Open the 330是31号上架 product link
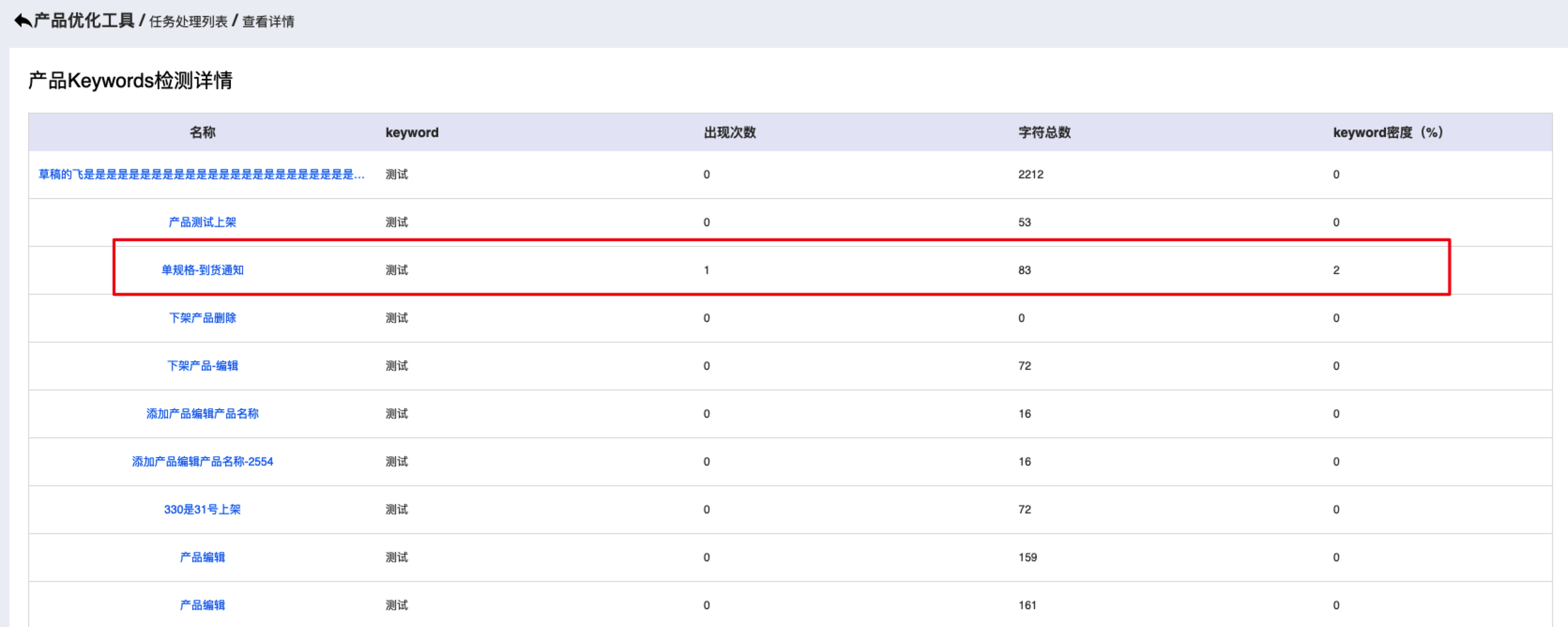The height and width of the screenshot is (627, 1568). [x=203, y=510]
